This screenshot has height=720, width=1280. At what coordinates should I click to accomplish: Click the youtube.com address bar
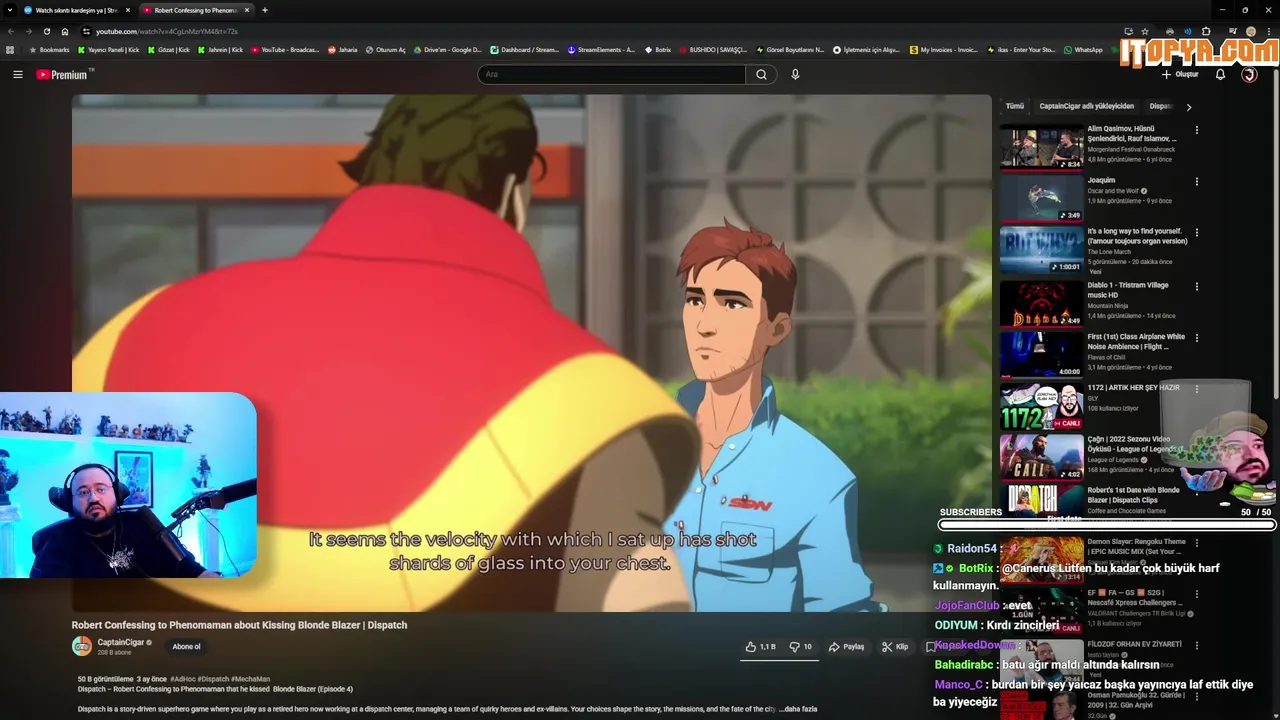coord(600,31)
